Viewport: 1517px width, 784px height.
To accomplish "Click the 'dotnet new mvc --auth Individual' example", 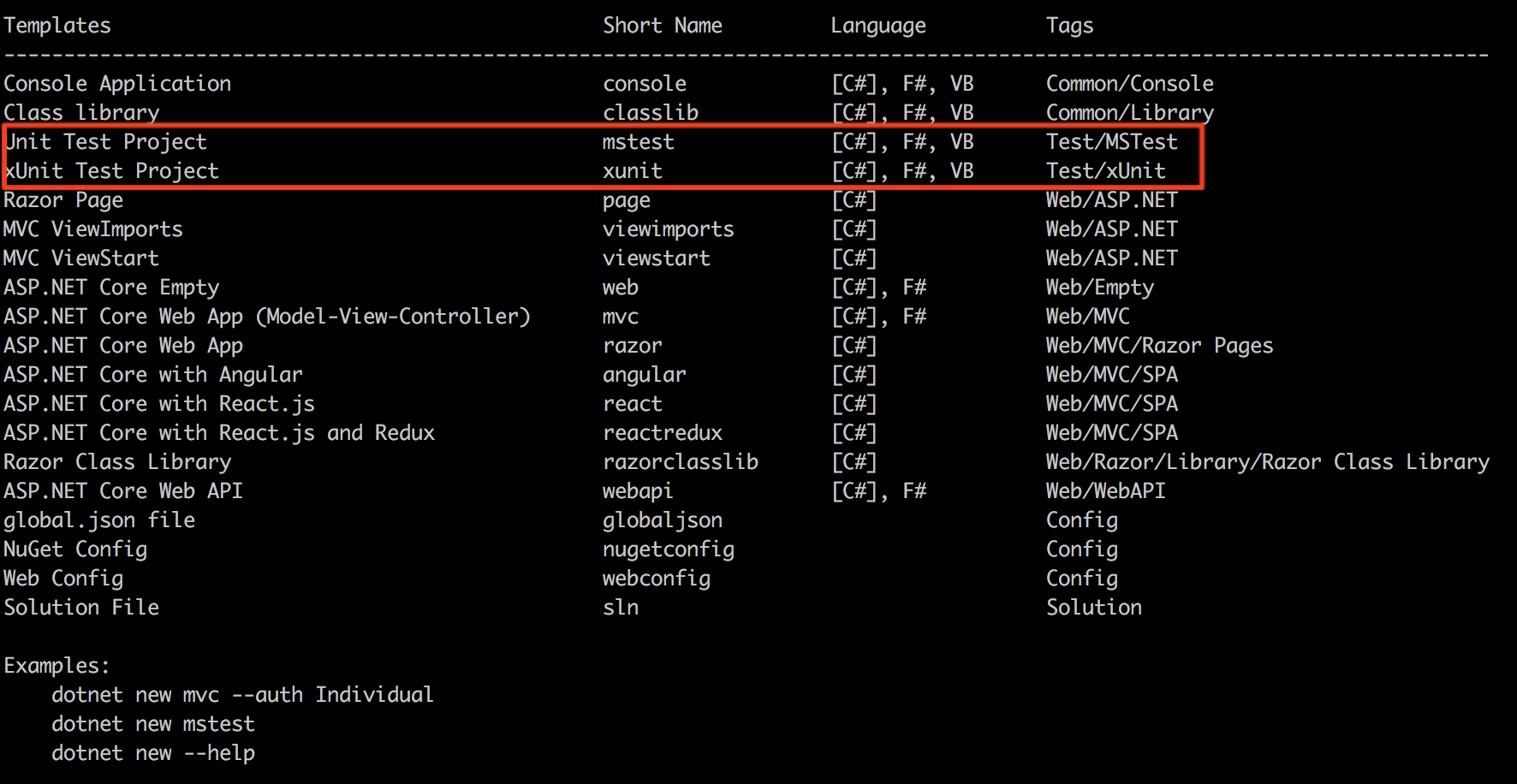I will tap(242, 695).
